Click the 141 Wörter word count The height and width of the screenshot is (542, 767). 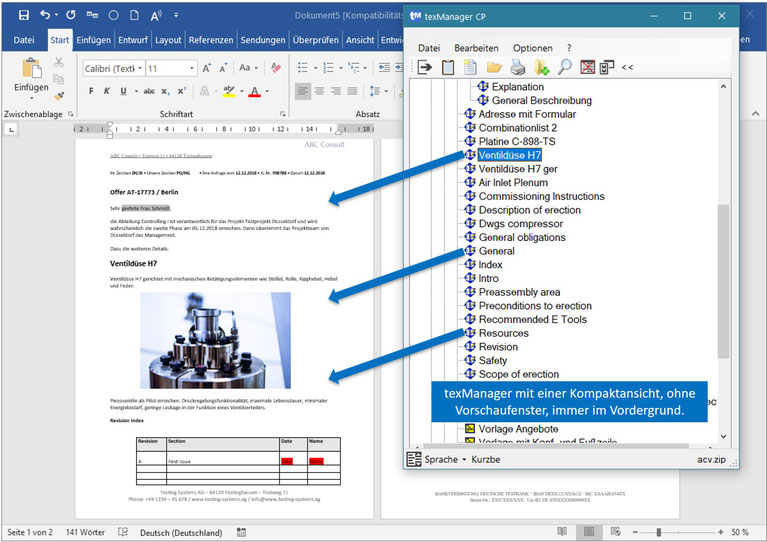[85, 532]
